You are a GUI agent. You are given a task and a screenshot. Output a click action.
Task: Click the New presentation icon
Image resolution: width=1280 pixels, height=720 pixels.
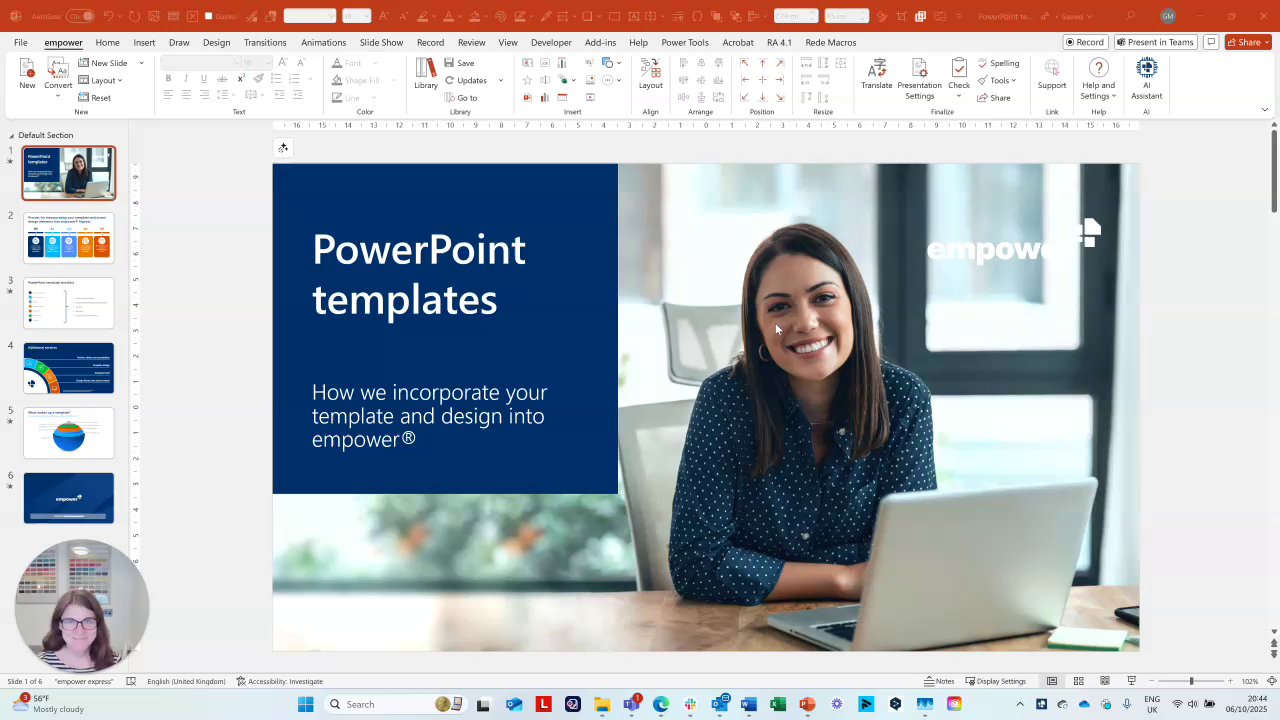point(27,74)
